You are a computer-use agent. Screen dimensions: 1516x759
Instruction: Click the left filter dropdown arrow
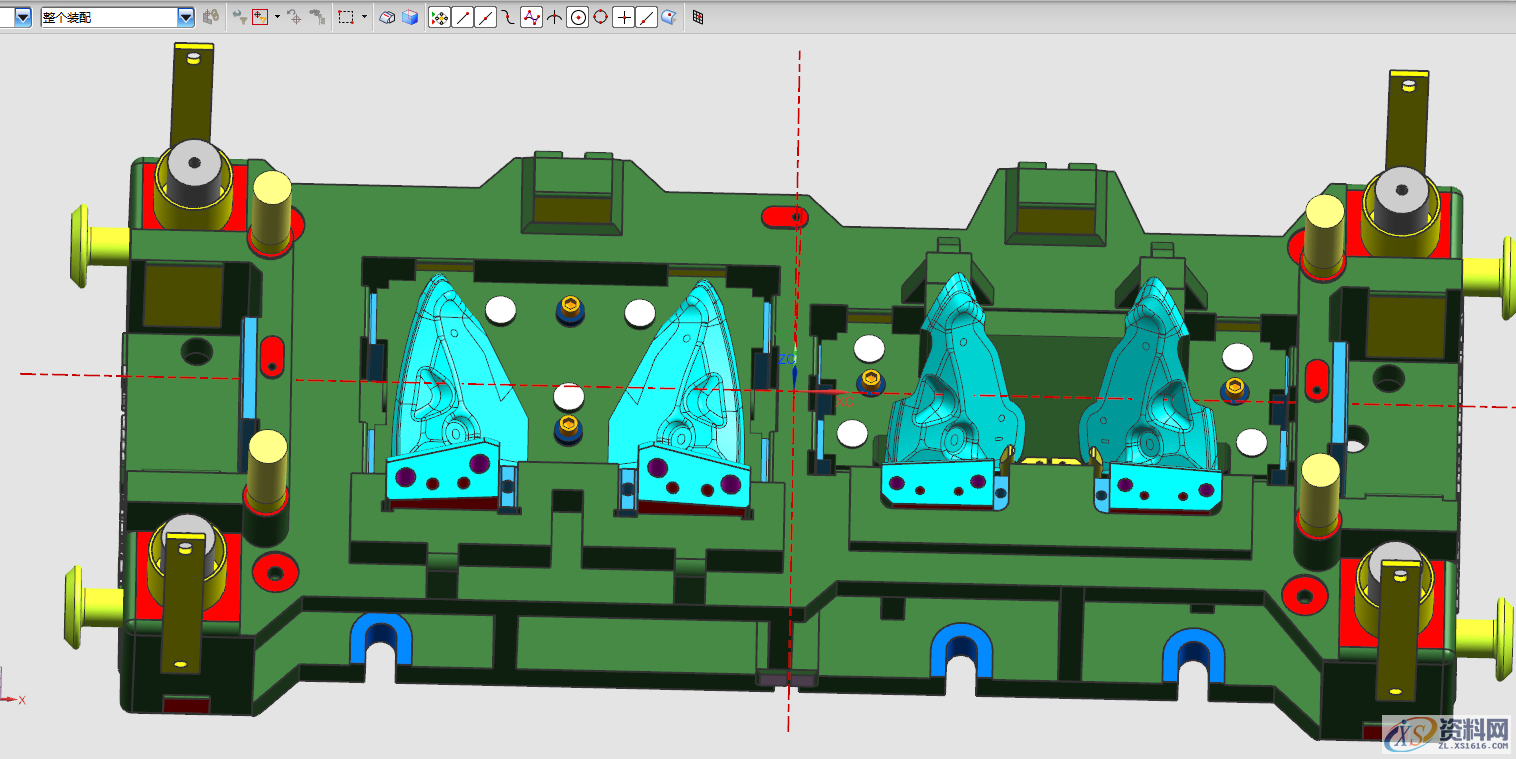22,17
